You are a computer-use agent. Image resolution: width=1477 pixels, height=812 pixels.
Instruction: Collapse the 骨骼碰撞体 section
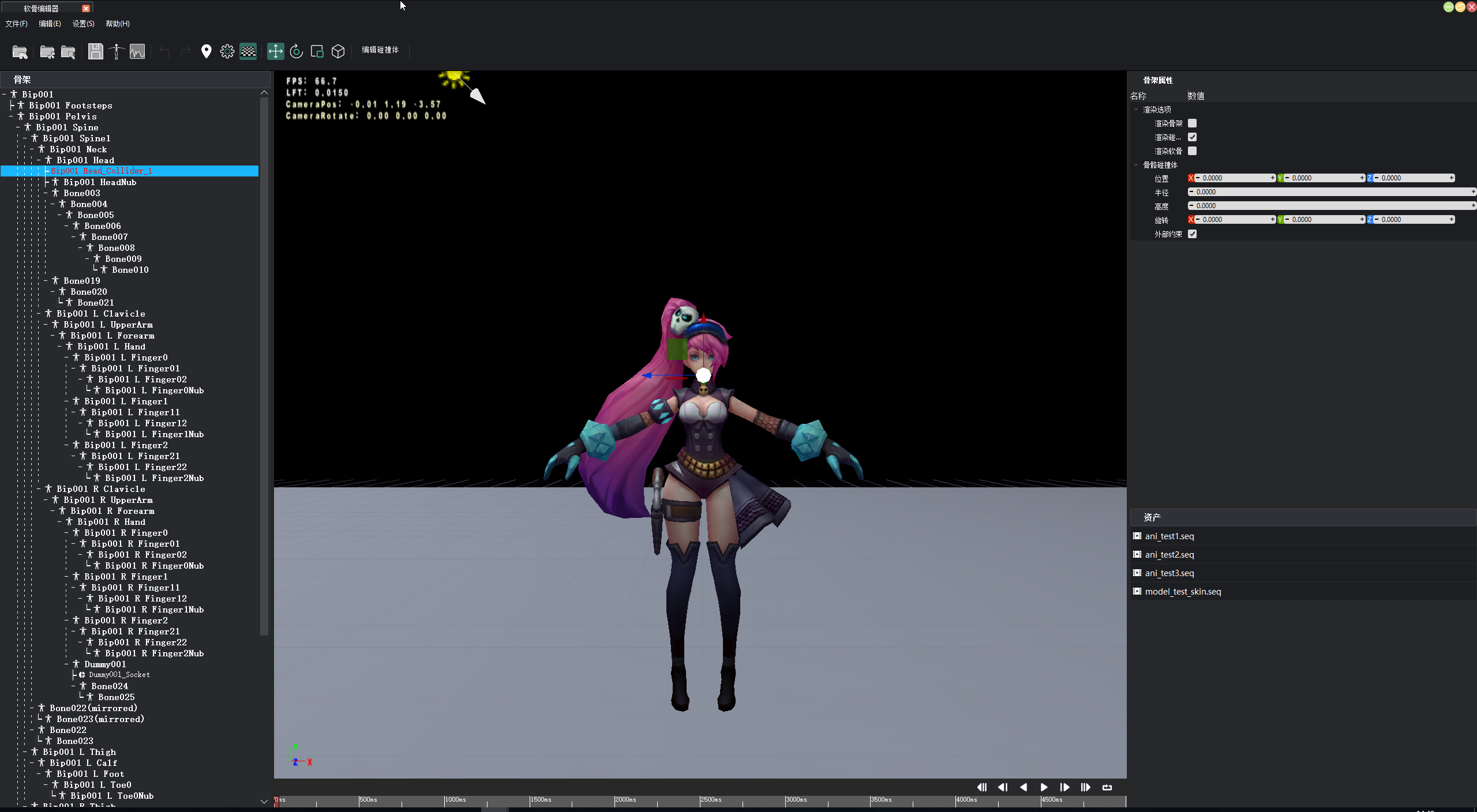tap(1136, 165)
